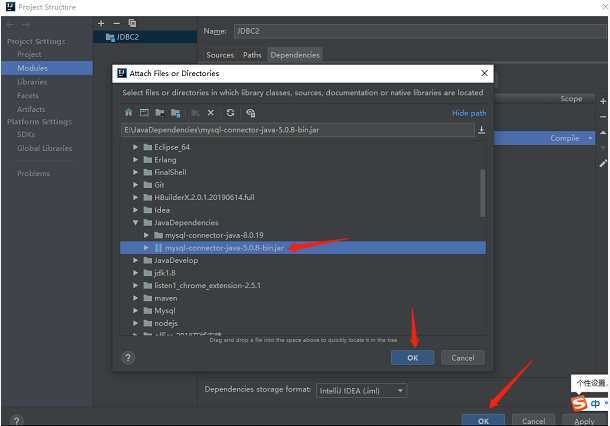Screen dimensions: 610x426
Task: Open Problems in the sidebar
Action: coord(33,173)
